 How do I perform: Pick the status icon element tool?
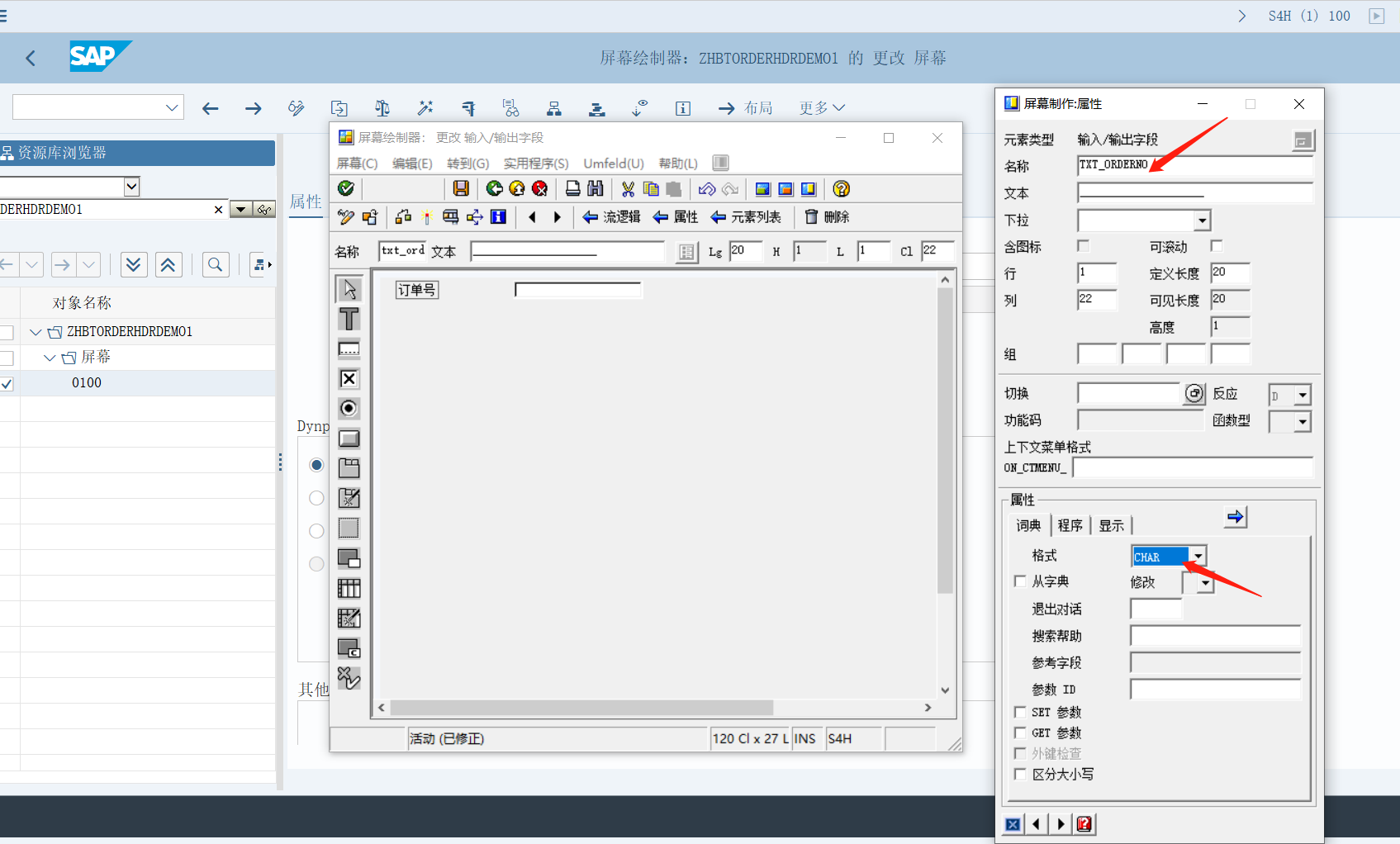point(349,678)
